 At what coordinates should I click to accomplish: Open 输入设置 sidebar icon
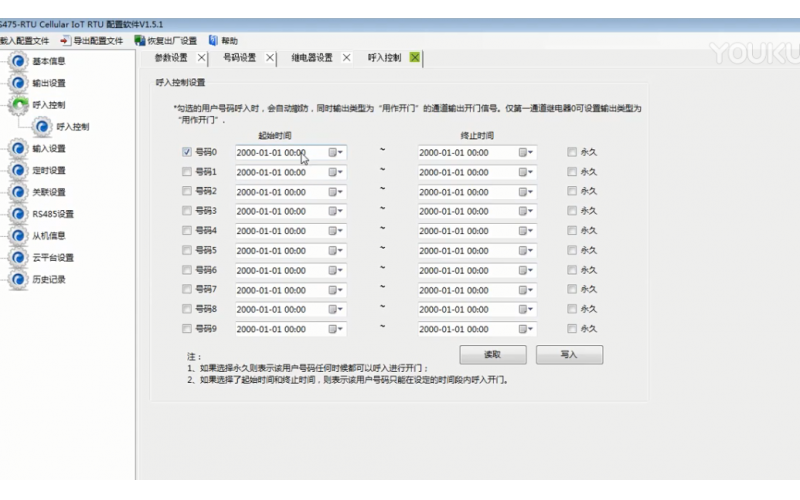tap(18, 148)
